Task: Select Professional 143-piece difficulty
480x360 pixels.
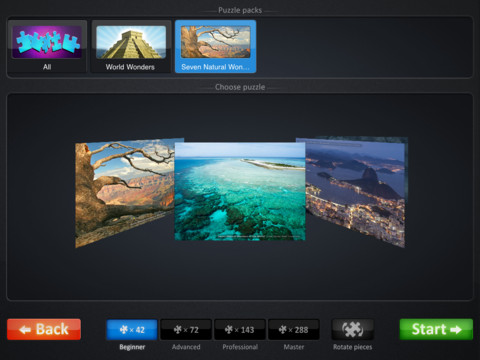Action: tap(240, 330)
